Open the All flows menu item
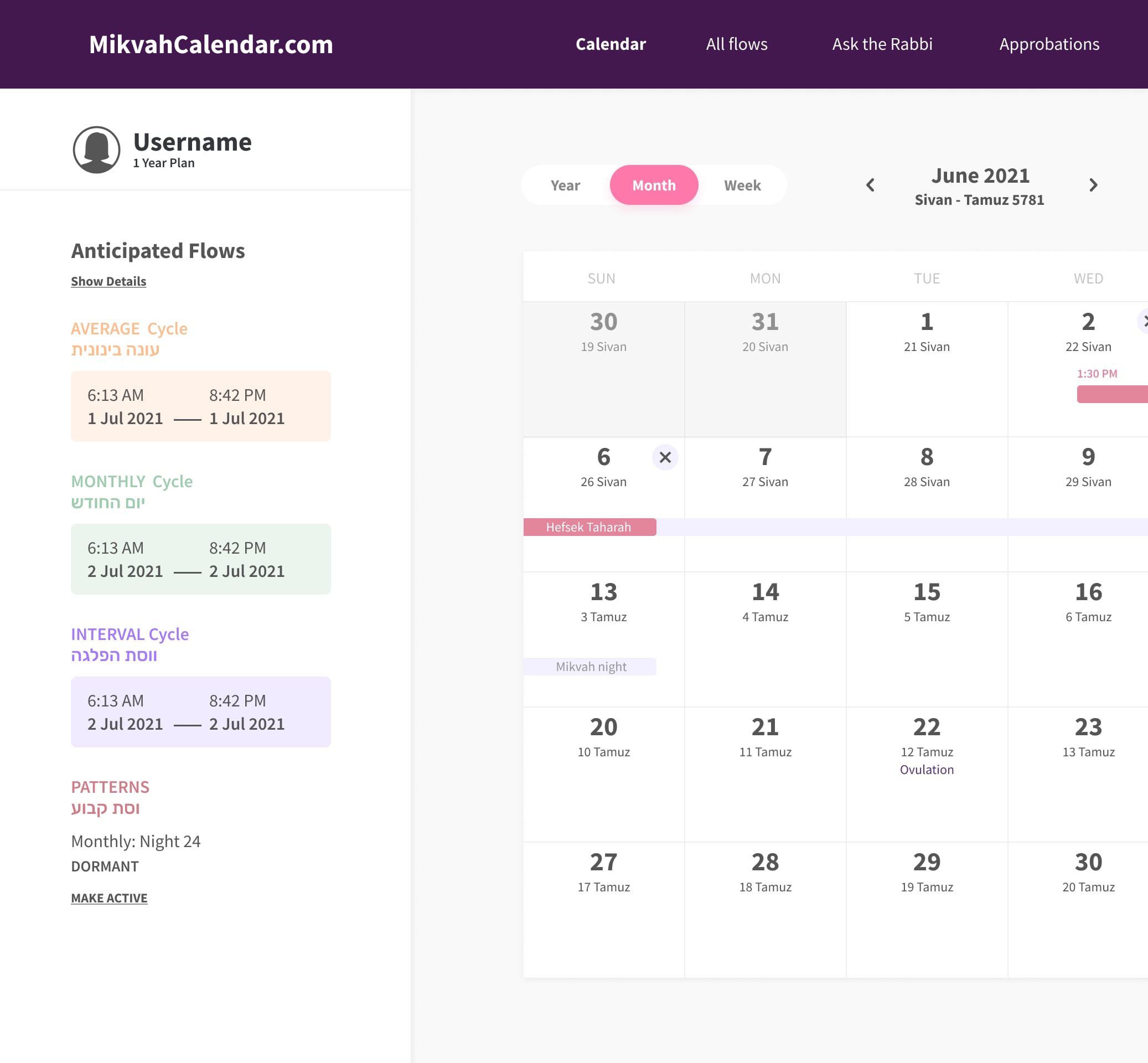The image size is (1148, 1063). [736, 44]
